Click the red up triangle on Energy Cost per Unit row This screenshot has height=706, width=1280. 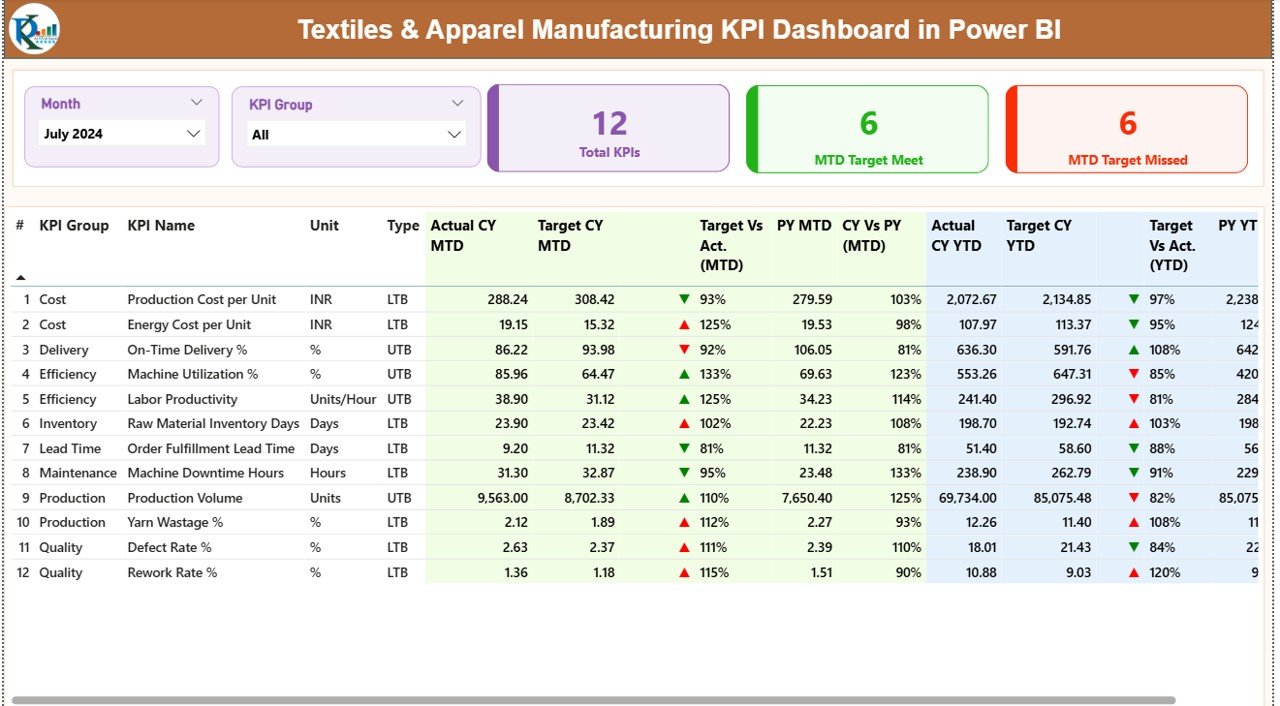684,324
